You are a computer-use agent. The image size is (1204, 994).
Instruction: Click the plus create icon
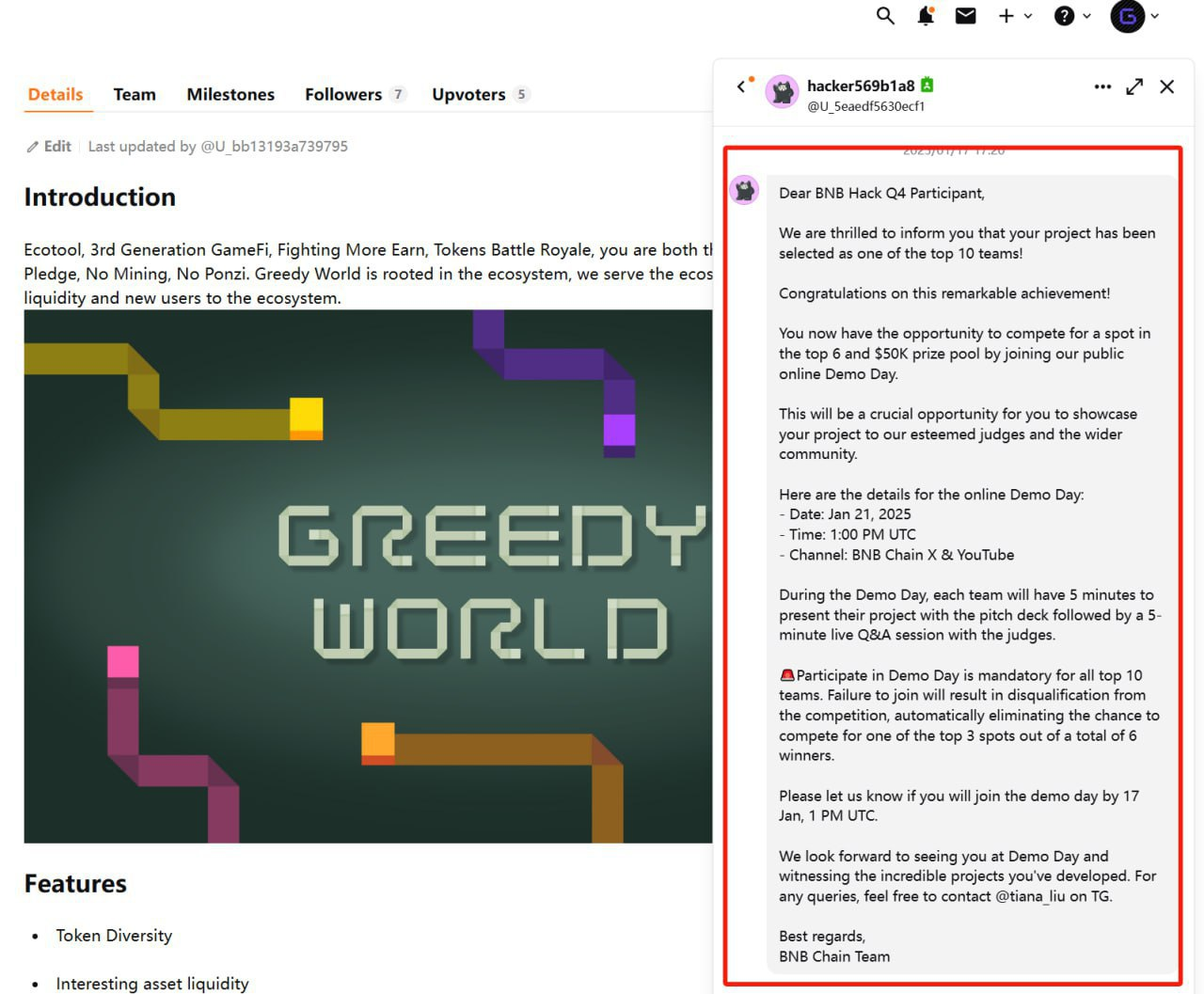[1006, 16]
